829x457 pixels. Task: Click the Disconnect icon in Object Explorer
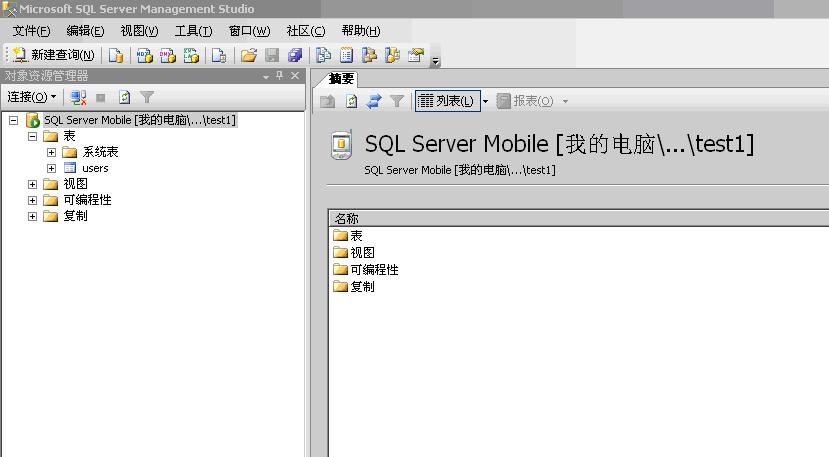(x=78, y=97)
